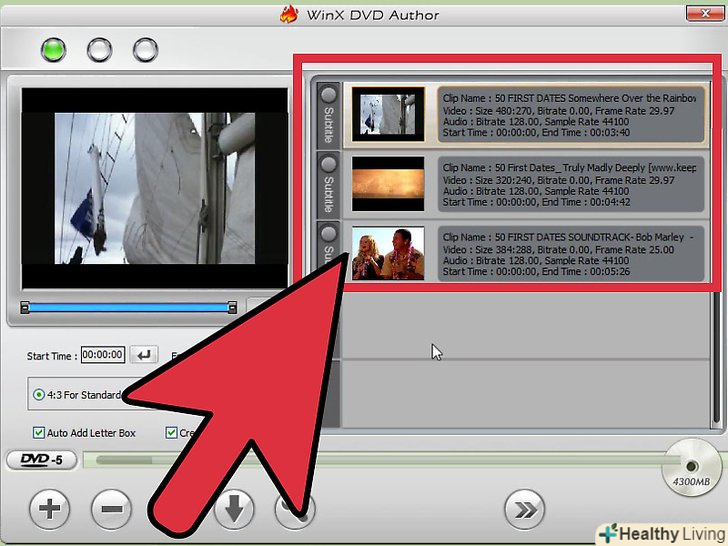Click the left handle of the preview trim slider
Viewport: 728px width, 546px height.
coord(25,307)
